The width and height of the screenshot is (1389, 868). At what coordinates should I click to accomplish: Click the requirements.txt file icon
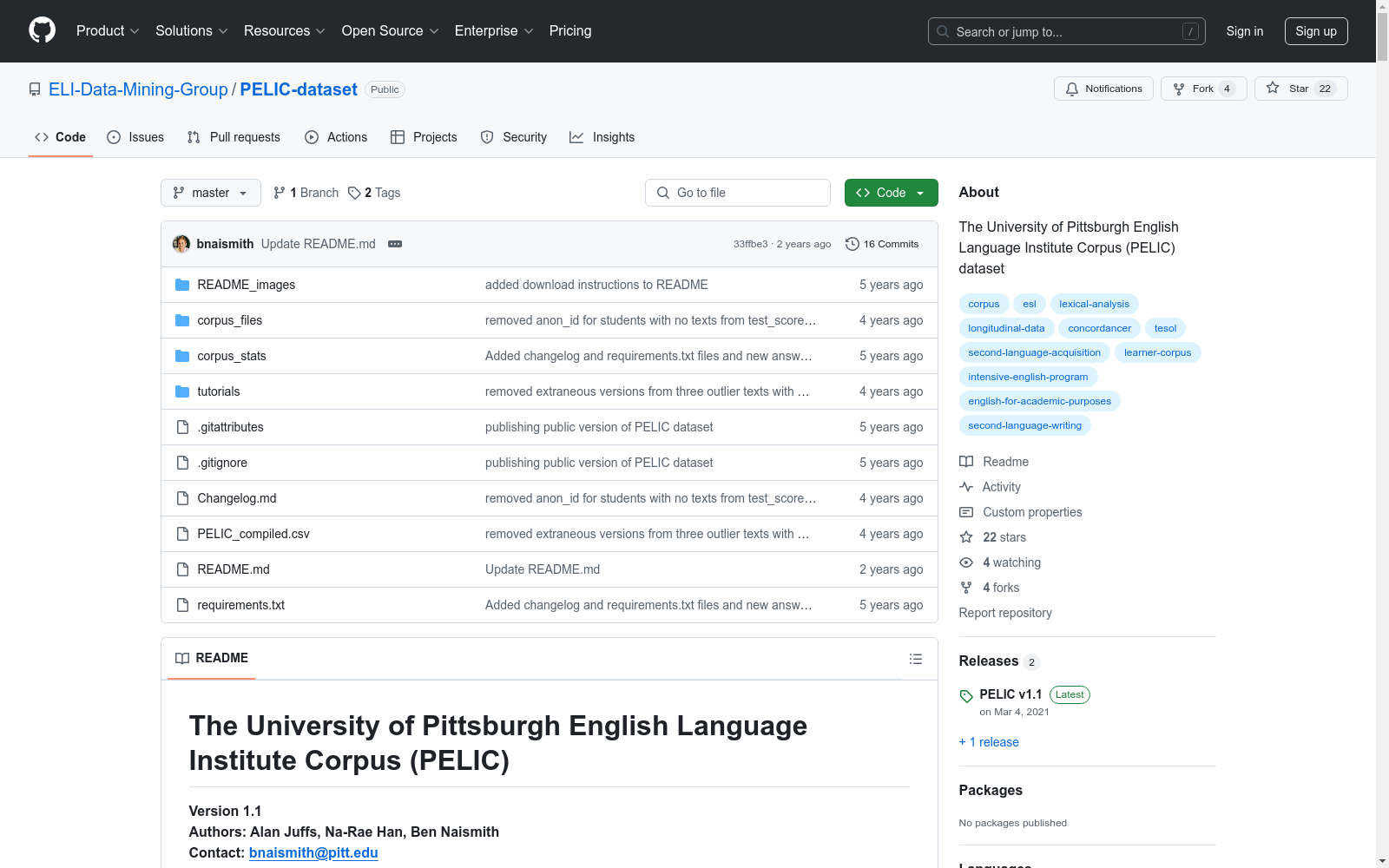pos(182,605)
